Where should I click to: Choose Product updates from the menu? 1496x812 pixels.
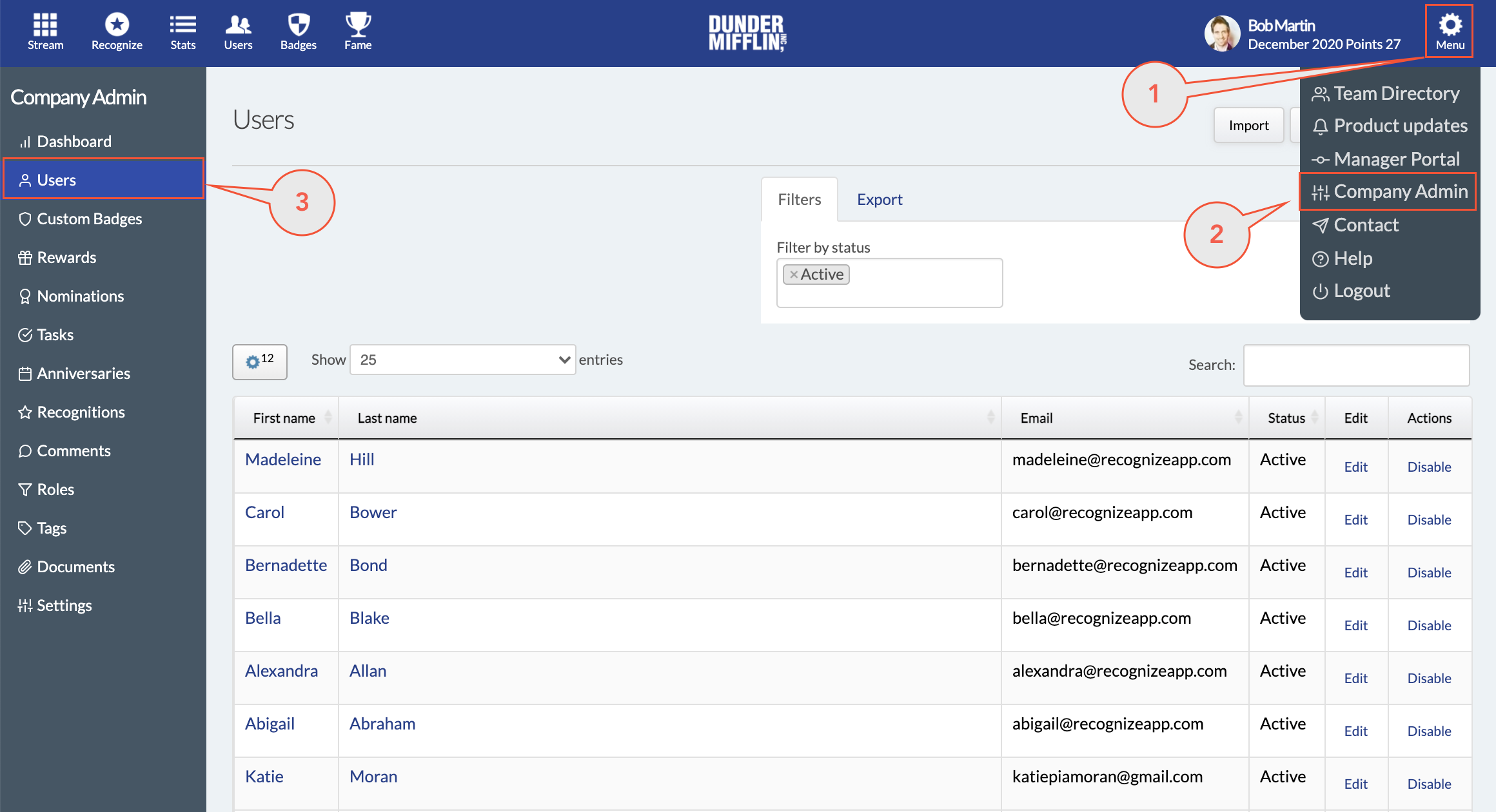coord(1390,126)
